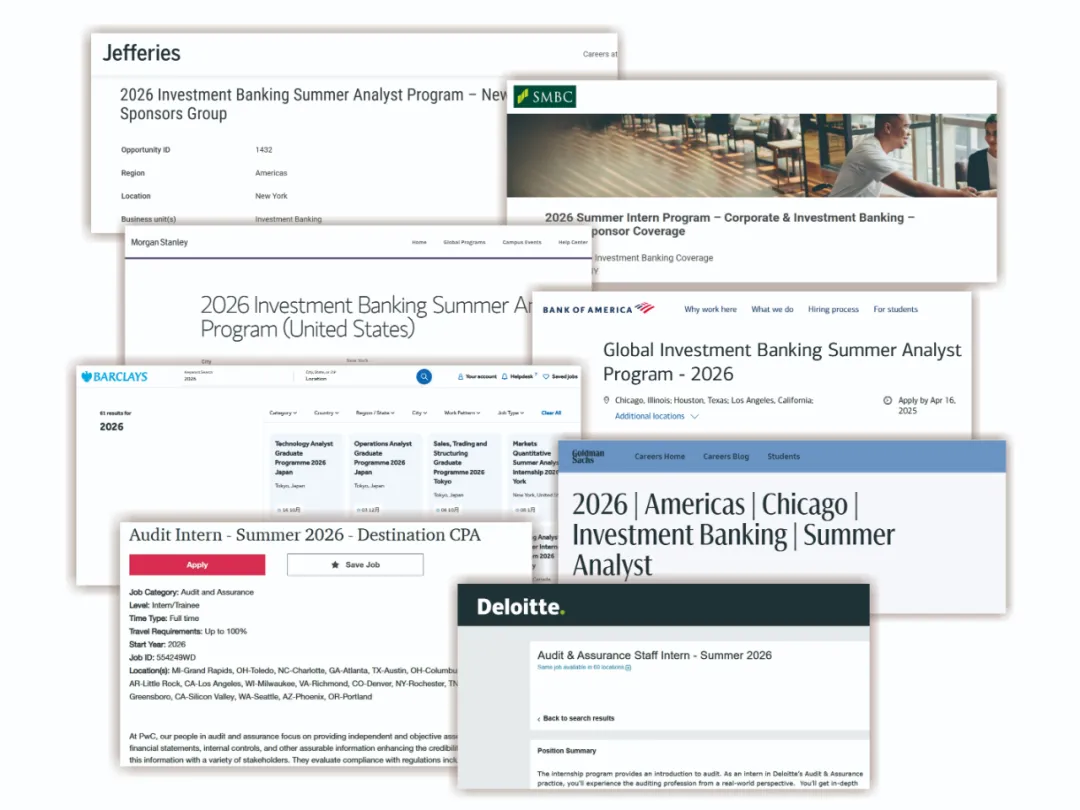The height and width of the screenshot is (810, 1080).
Task: Click Position Summary heading on Deloitte
Action: coord(566,751)
